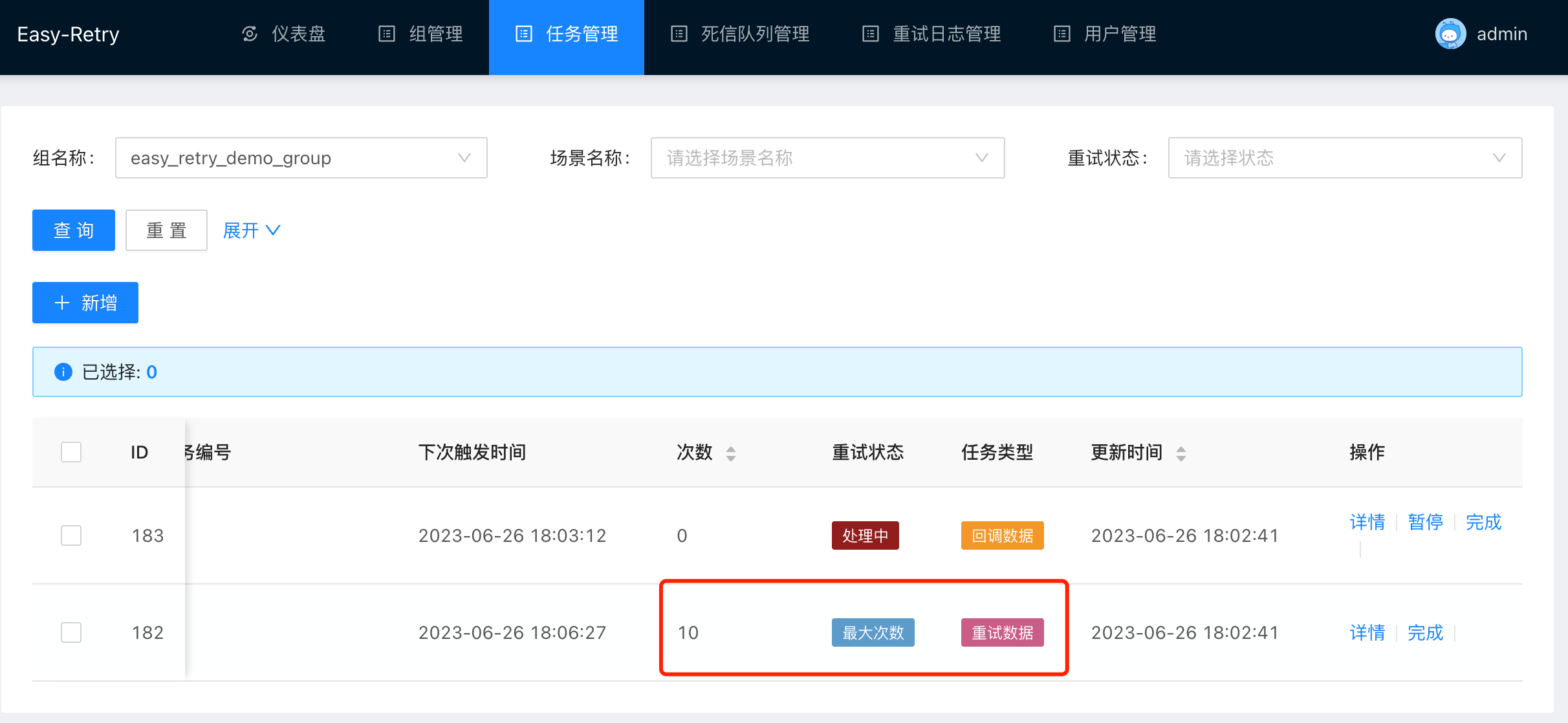The width and height of the screenshot is (1568, 723).
Task: Open the 重试状态 status dropdown
Action: [x=1345, y=158]
